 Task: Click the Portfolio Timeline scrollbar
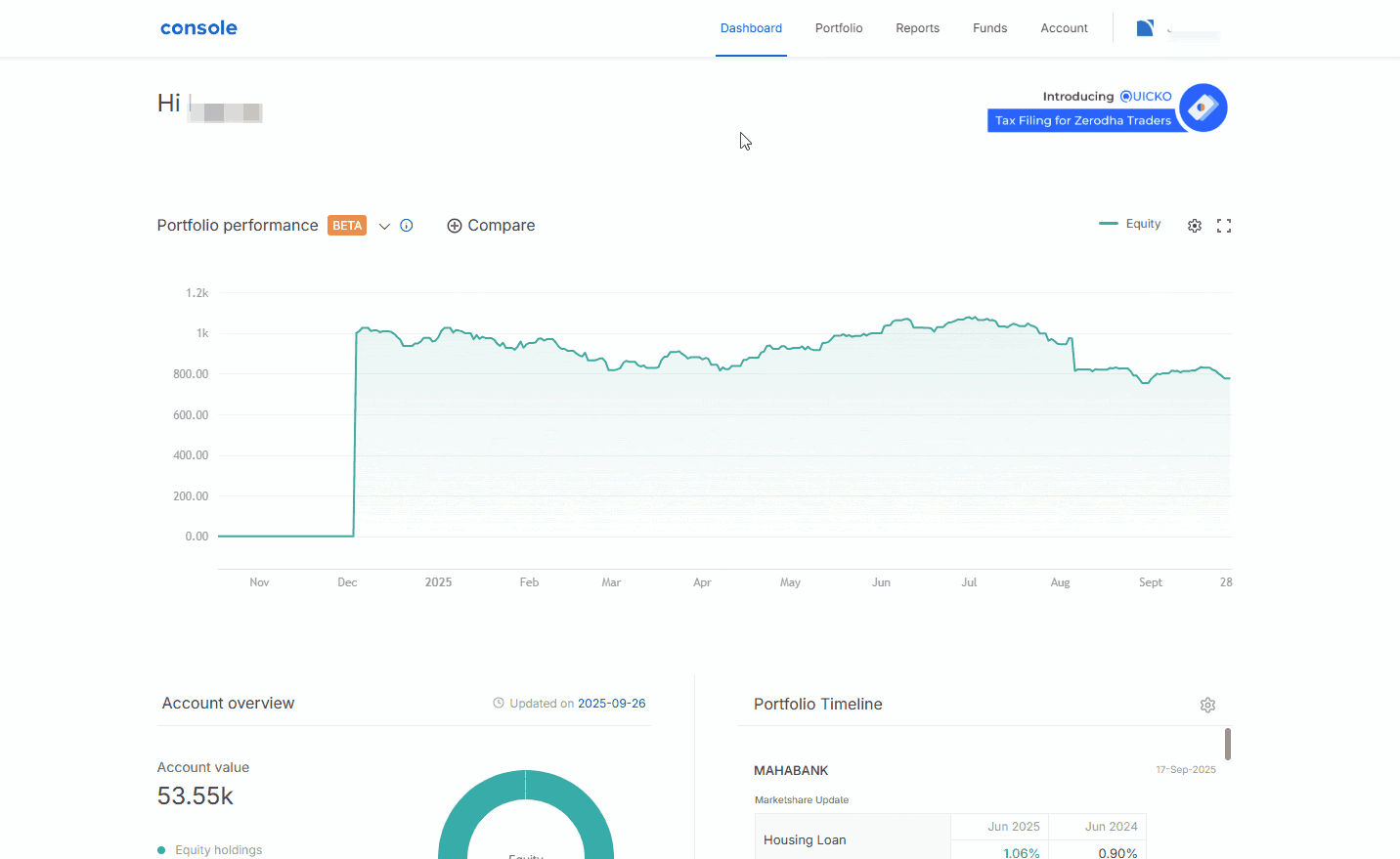tap(1227, 744)
